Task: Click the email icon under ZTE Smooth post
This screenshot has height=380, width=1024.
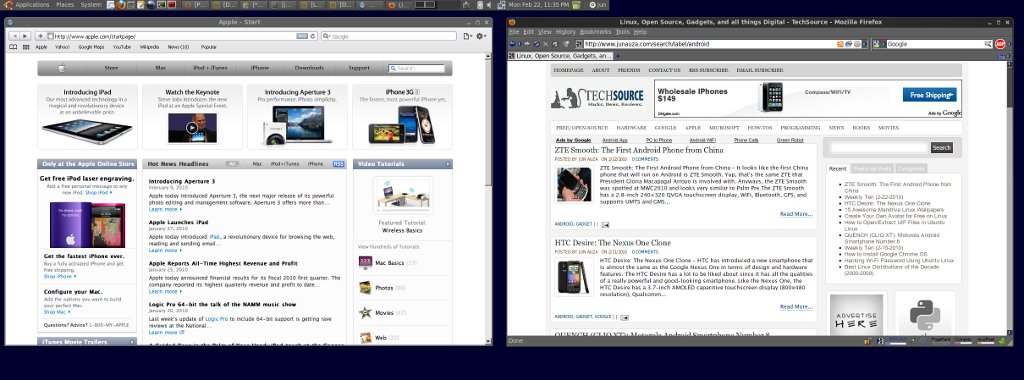Action: point(605,225)
